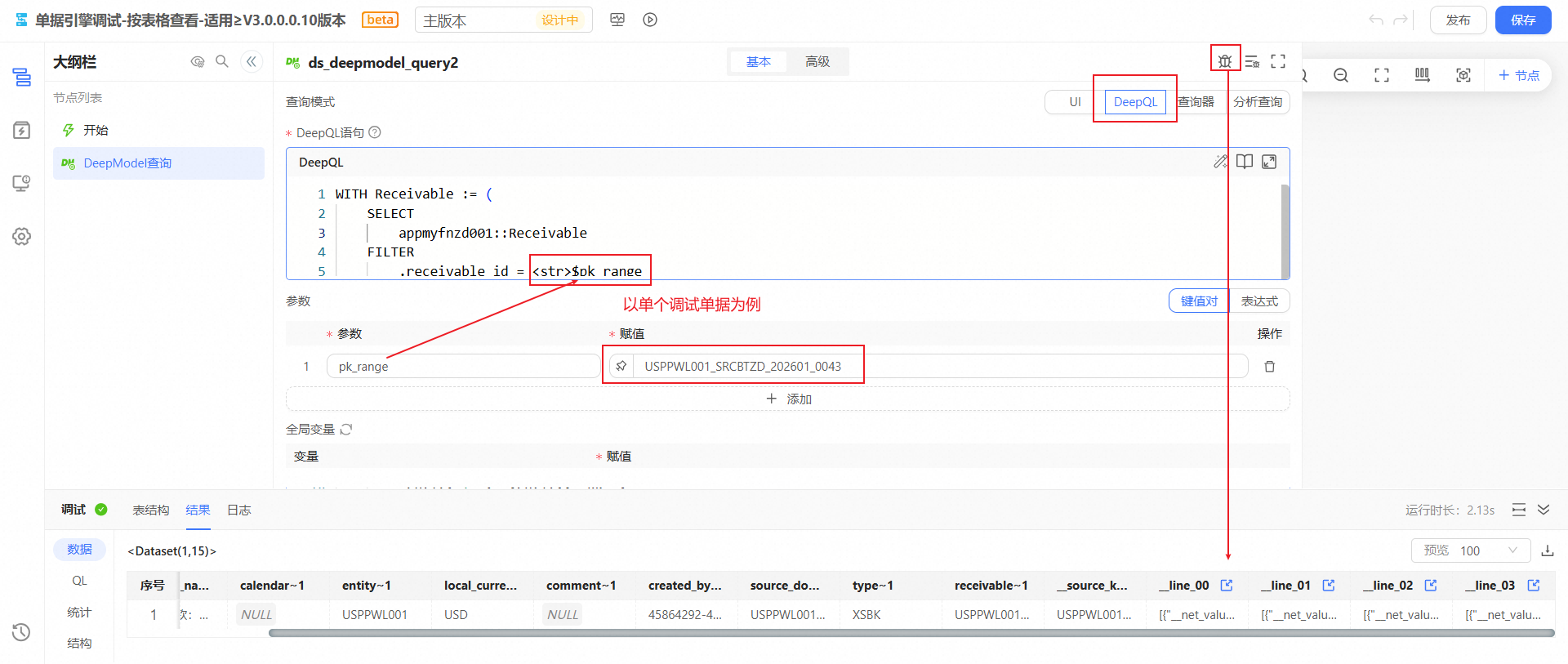Screen dimensions: 1568x664
Task: Switch query mode to DeepQL
Action: coord(1135,102)
